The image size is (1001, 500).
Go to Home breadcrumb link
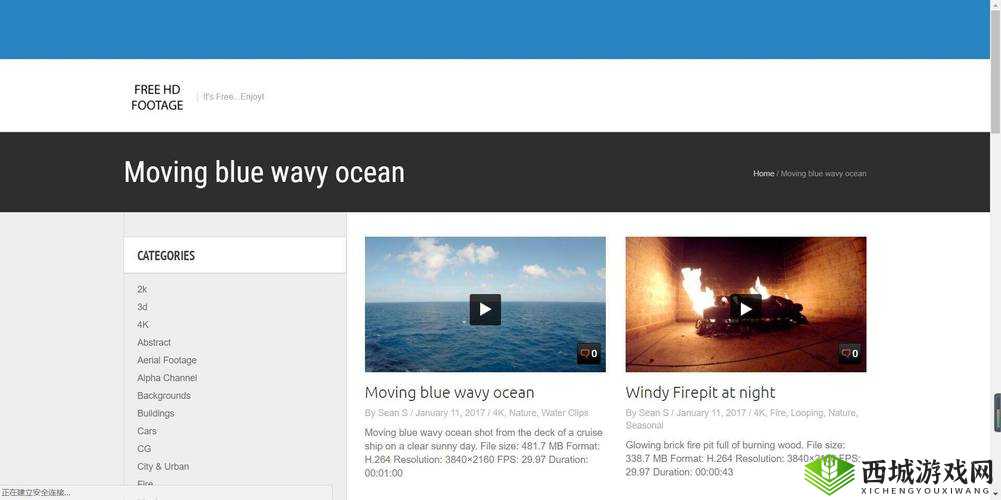[x=764, y=174]
